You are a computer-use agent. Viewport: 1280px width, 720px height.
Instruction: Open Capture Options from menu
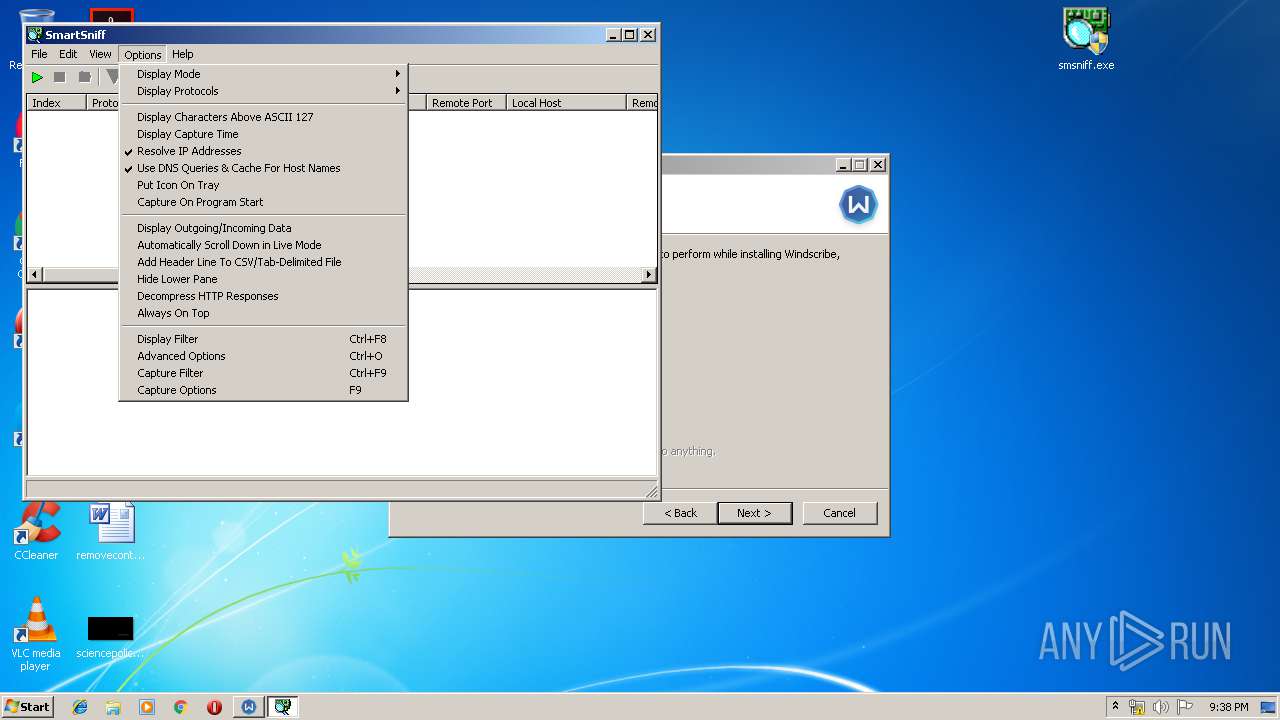pos(264,390)
